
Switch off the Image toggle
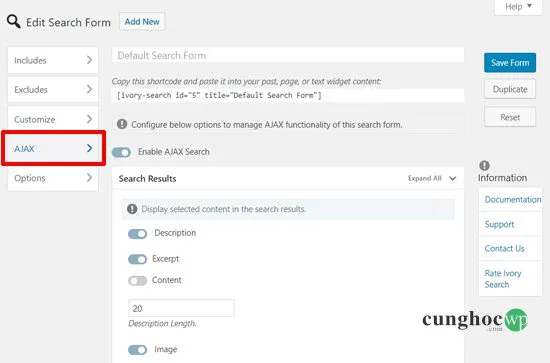(138, 350)
